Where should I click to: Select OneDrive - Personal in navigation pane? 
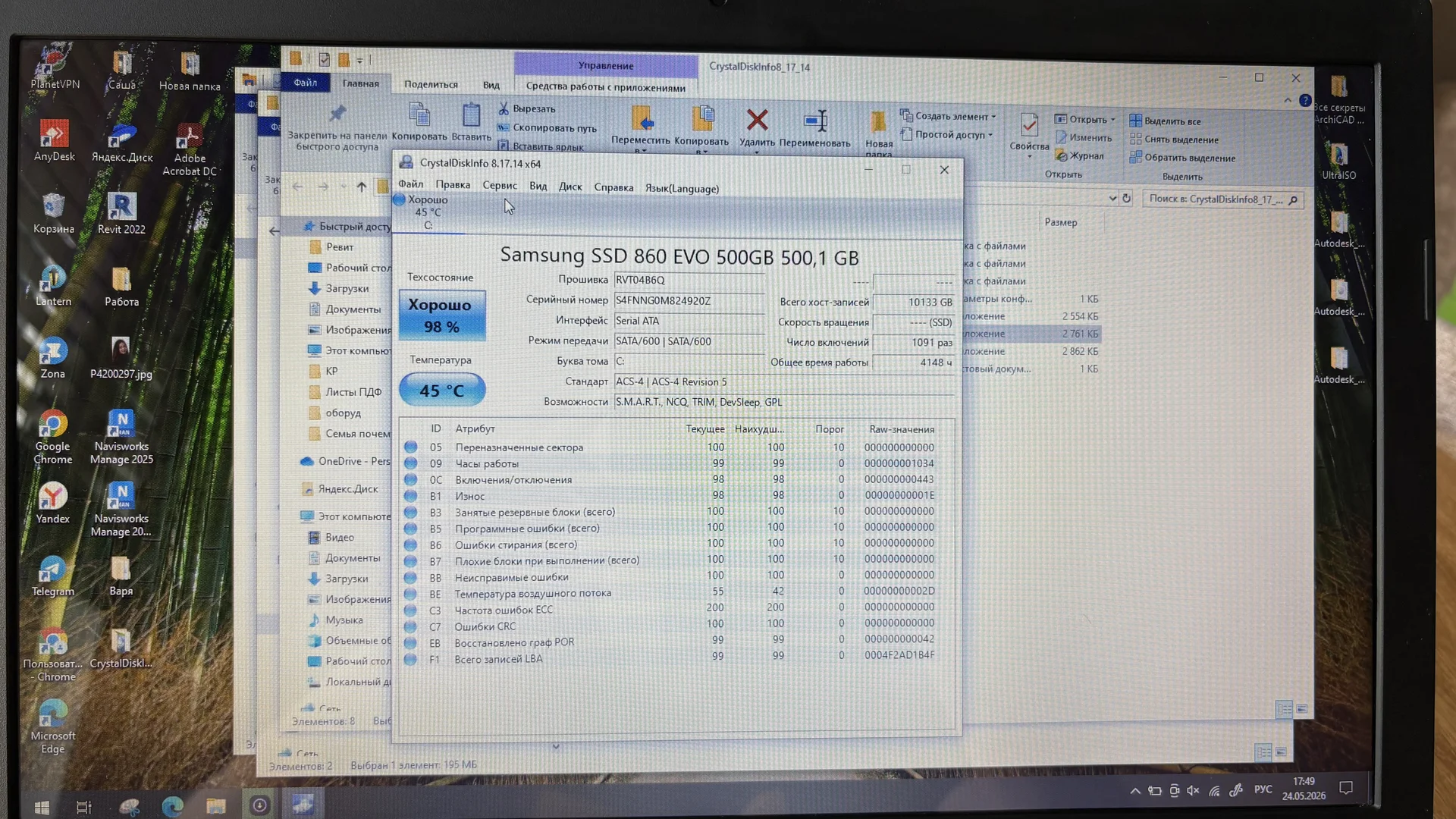pyautogui.click(x=345, y=461)
